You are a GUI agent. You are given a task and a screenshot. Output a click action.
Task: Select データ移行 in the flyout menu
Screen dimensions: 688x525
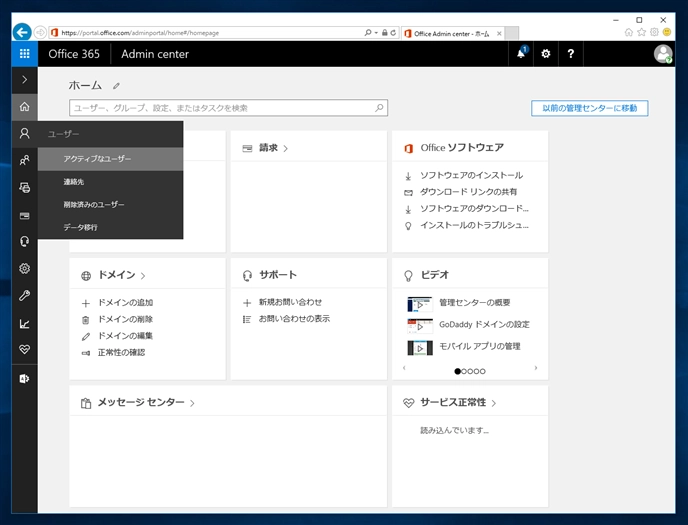(x=111, y=227)
